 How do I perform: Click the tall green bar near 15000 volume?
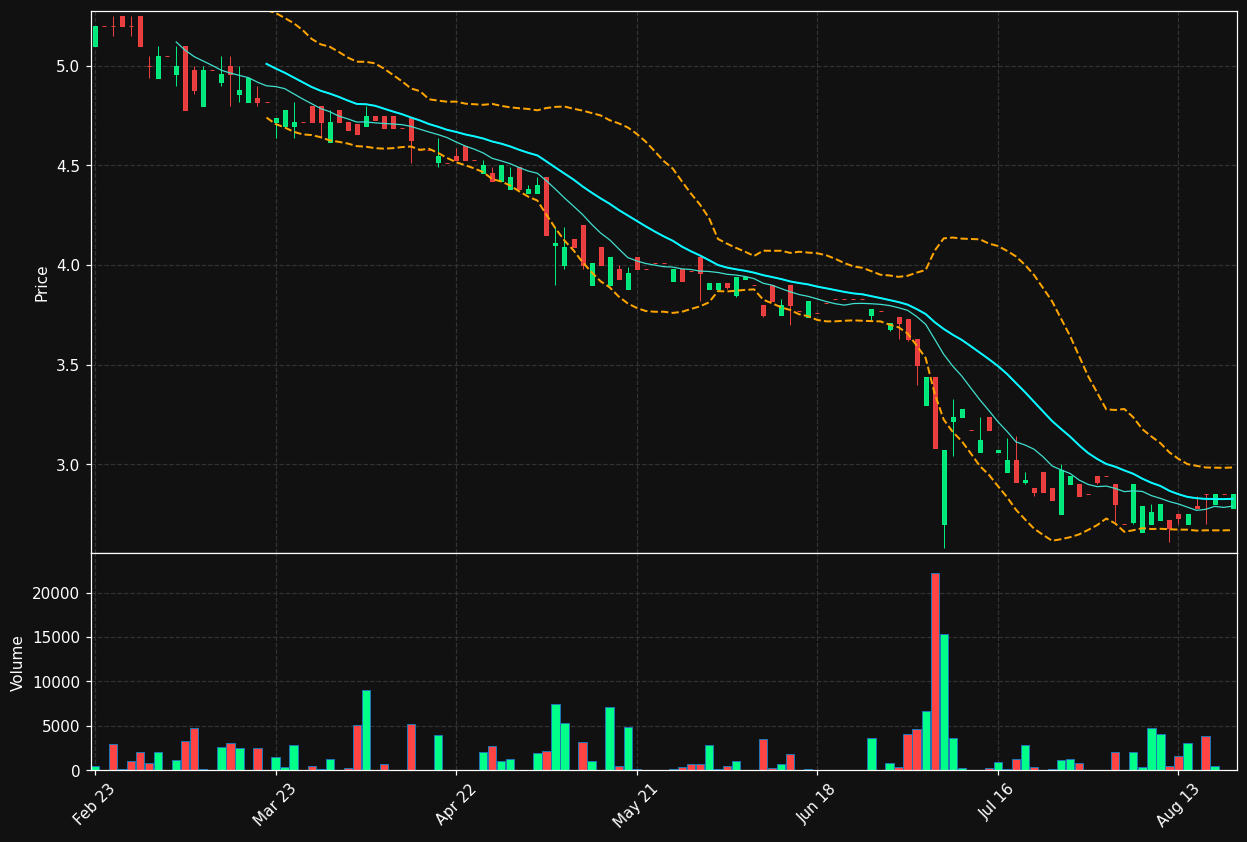coord(944,702)
